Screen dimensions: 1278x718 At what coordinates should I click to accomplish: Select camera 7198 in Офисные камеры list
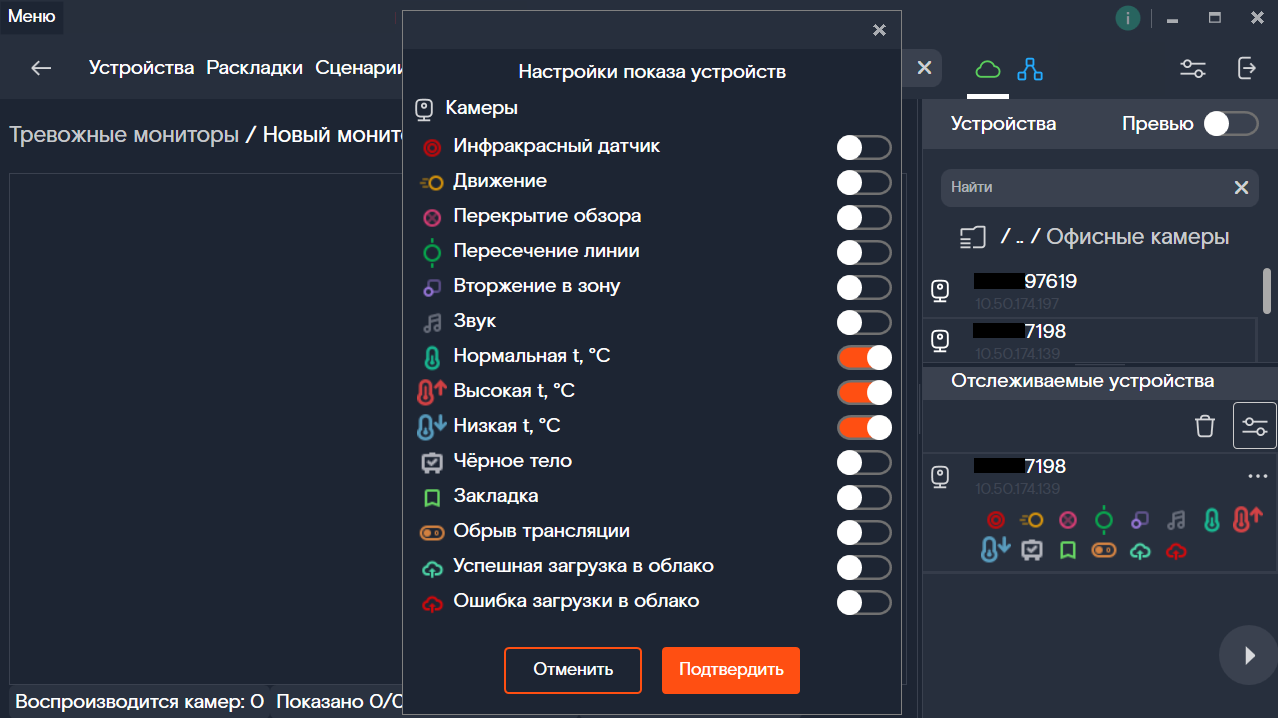point(1088,339)
